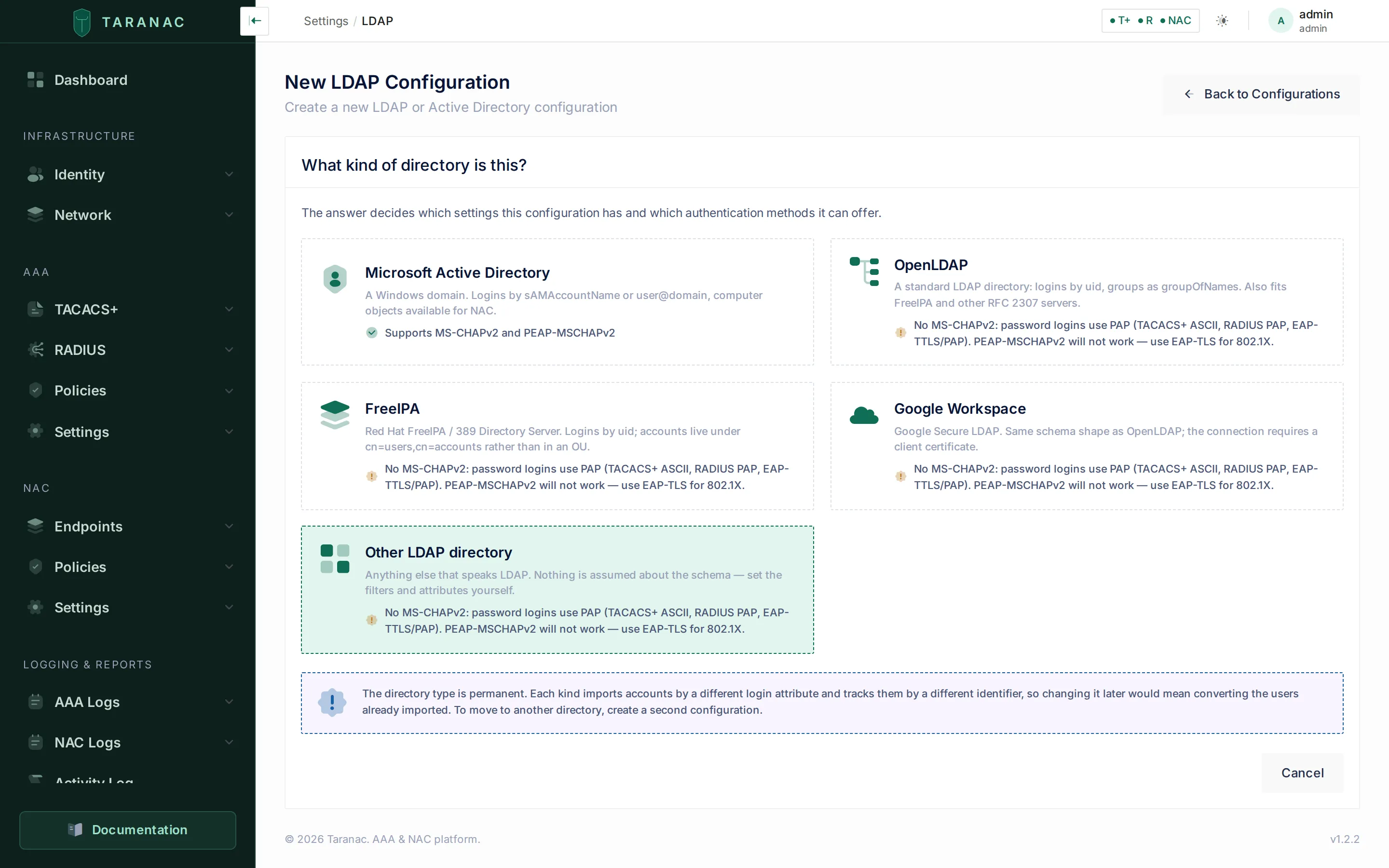The height and width of the screenshot is (868, 1389).
Task: Click the AAA Logs icon
Action: pos(36,702)
